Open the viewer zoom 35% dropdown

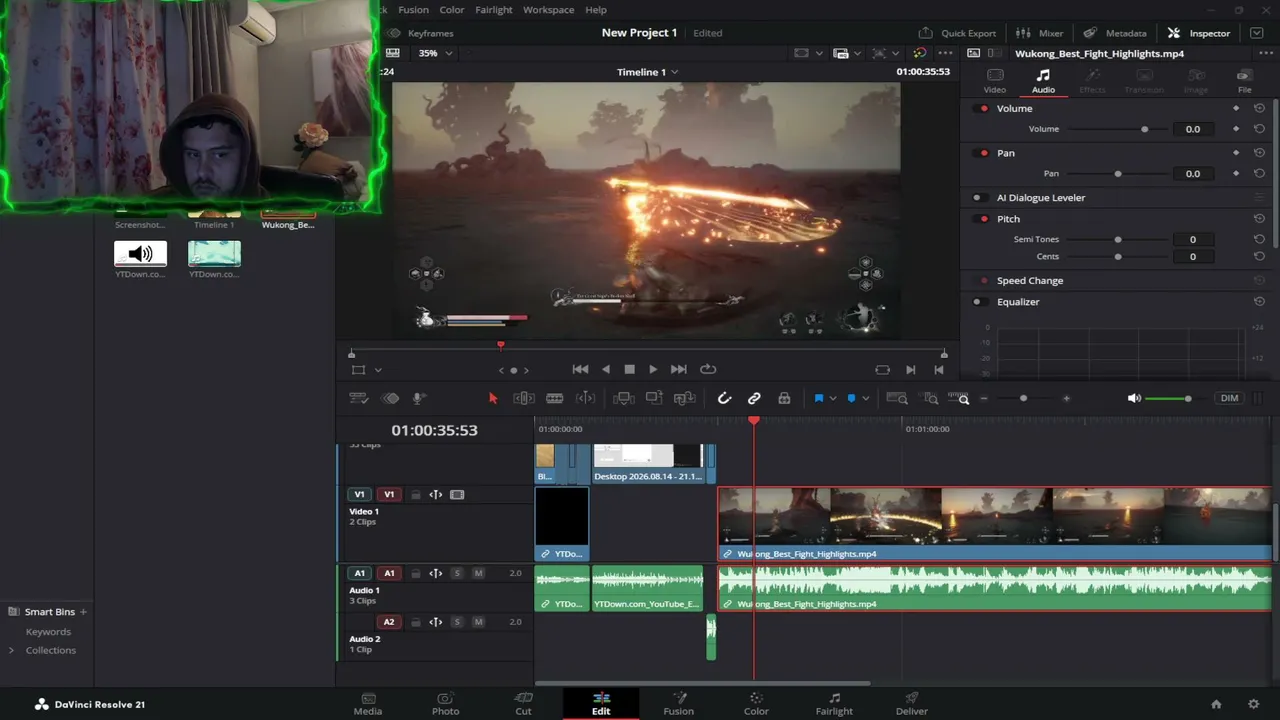[x=434, y=53]
